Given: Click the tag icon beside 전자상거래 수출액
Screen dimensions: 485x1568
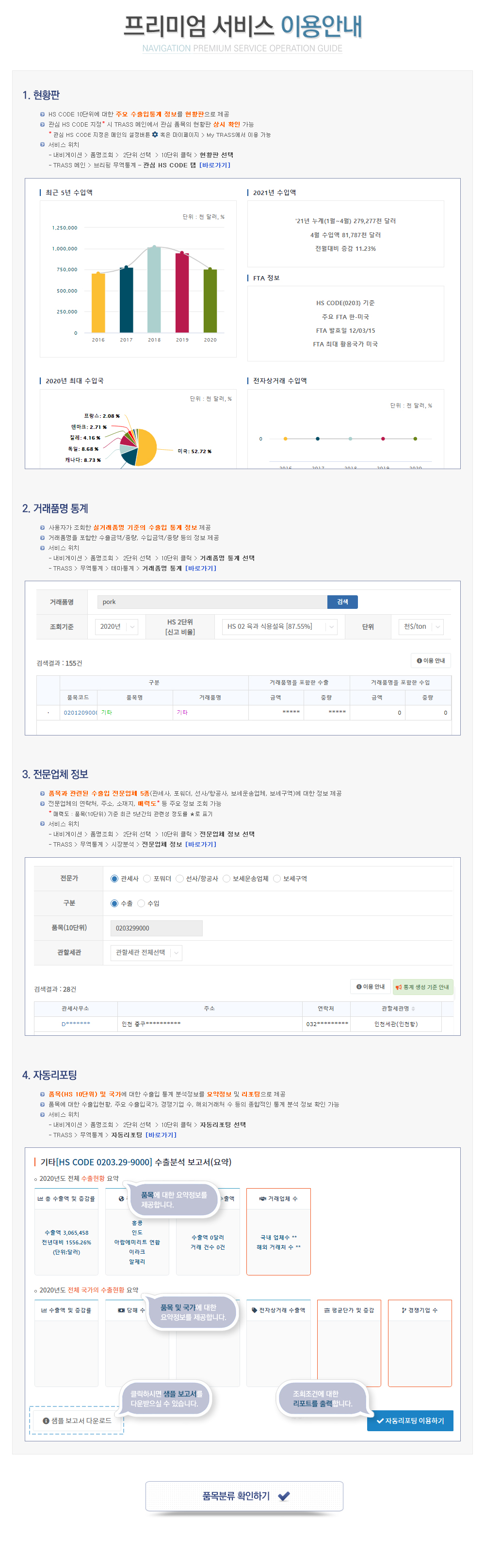Looking at the screenshot, I should [254, 1310].
